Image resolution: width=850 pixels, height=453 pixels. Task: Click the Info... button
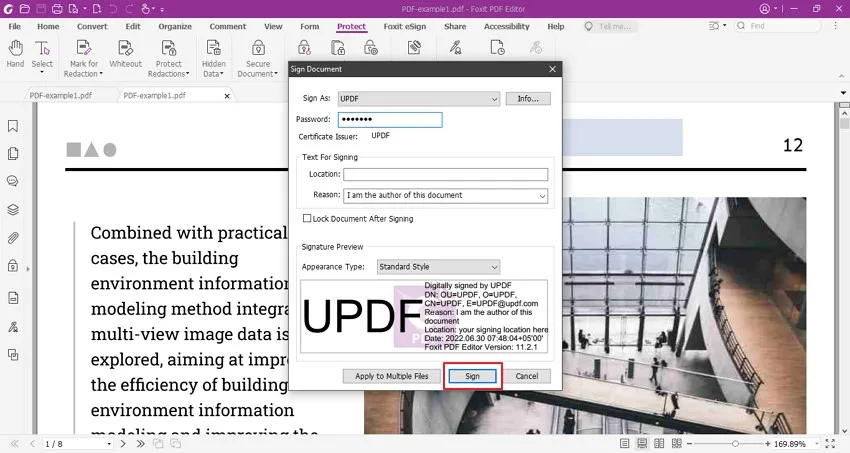pyautogui.click(x=528, y=99)
